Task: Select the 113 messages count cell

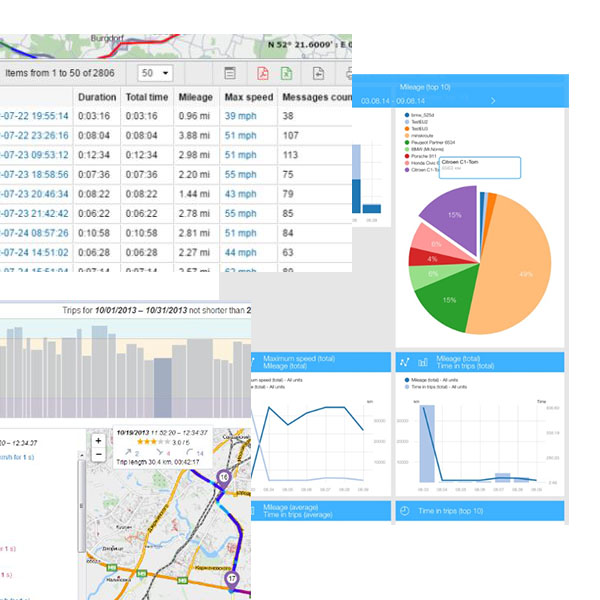Action: 290,155
